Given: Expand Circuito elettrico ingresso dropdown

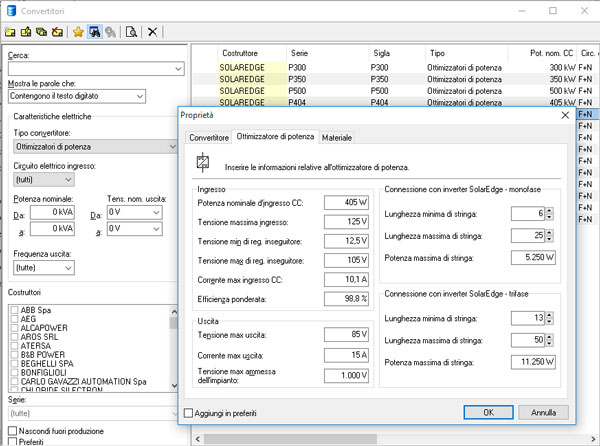Looking at the screenshot, I should (x=68, y=179).
